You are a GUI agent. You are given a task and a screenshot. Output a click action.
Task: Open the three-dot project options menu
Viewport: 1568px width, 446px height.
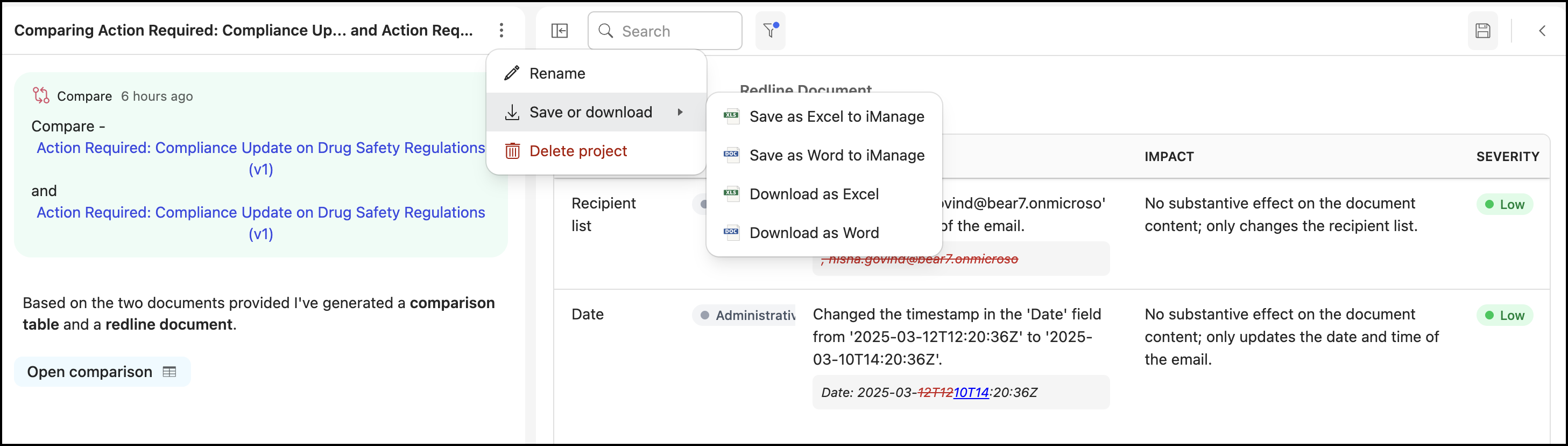(501, 30)
